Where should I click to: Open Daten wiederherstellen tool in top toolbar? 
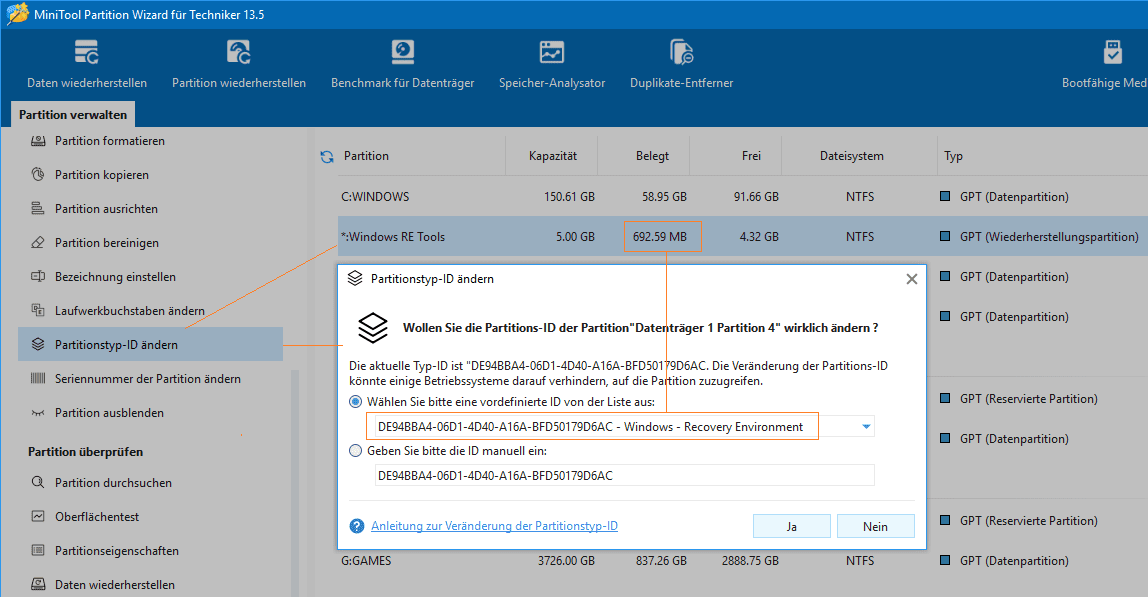[86, 64]
